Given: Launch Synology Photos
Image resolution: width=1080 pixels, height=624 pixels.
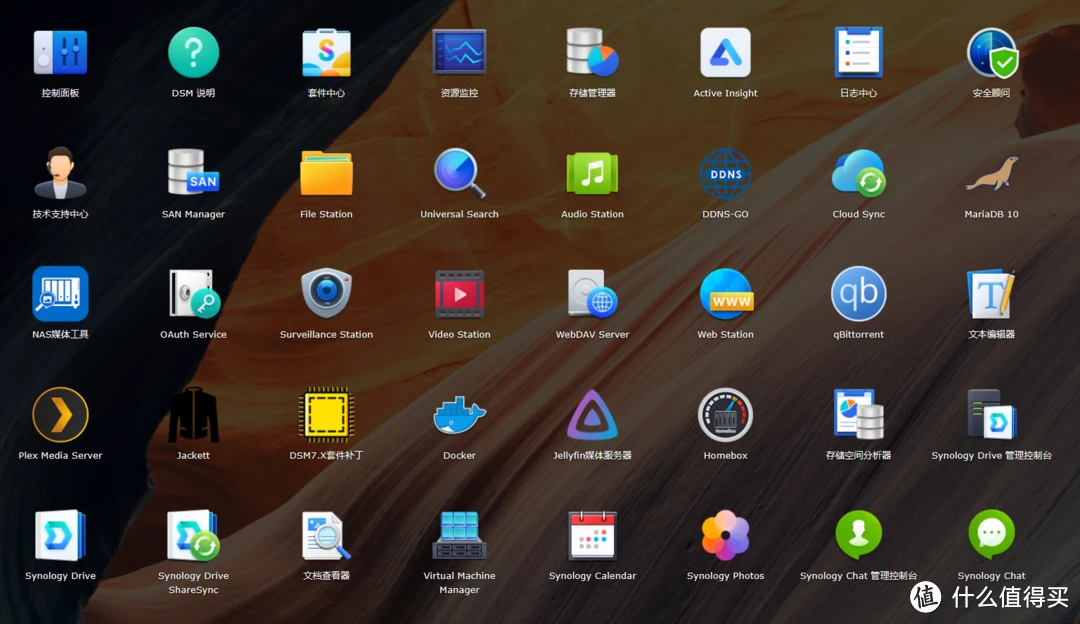Looking at the screenshot, I should pyautogui.click(x=725, y=536).
